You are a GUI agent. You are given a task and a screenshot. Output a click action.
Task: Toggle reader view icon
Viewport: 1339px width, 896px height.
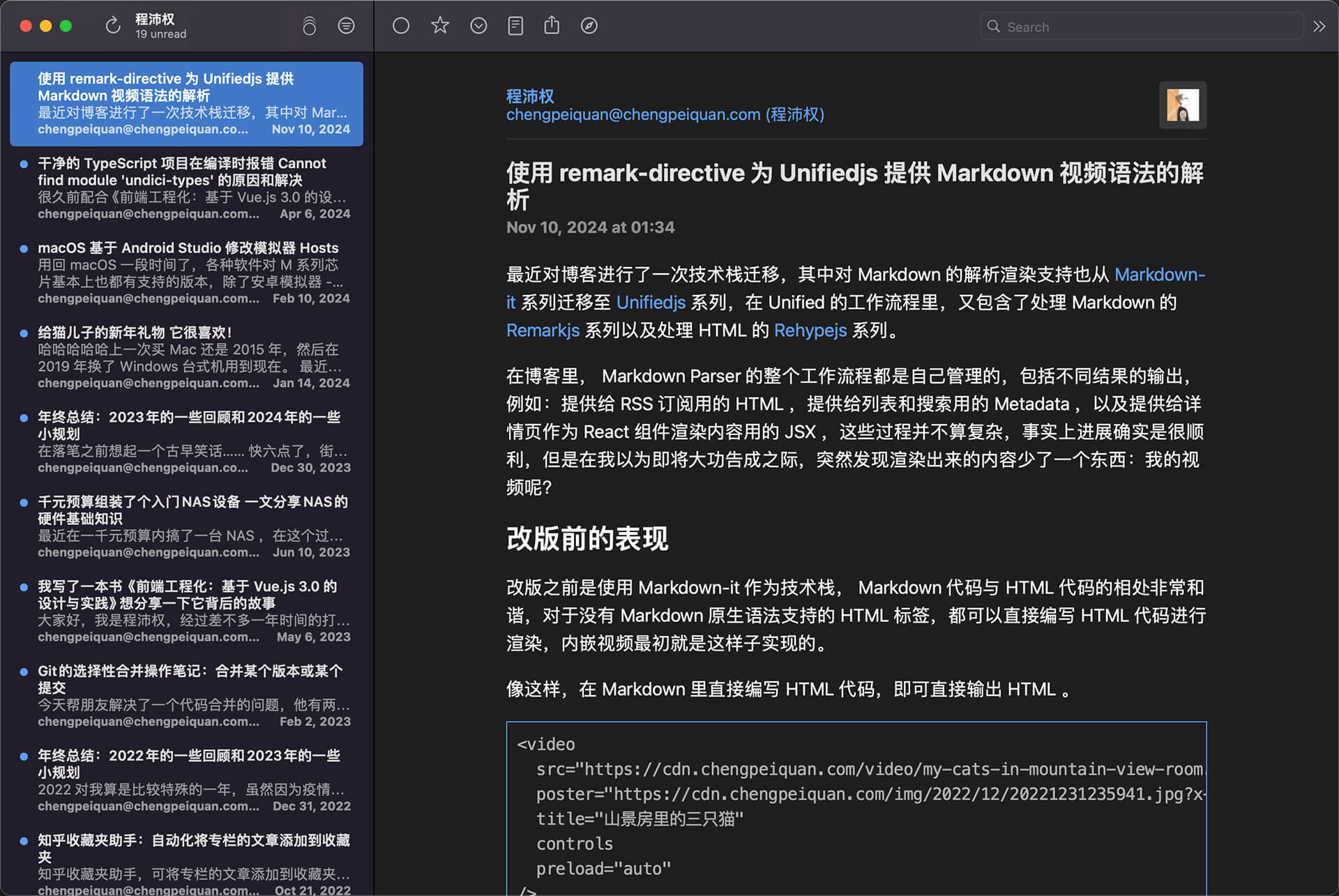click(x=515, y=26)
